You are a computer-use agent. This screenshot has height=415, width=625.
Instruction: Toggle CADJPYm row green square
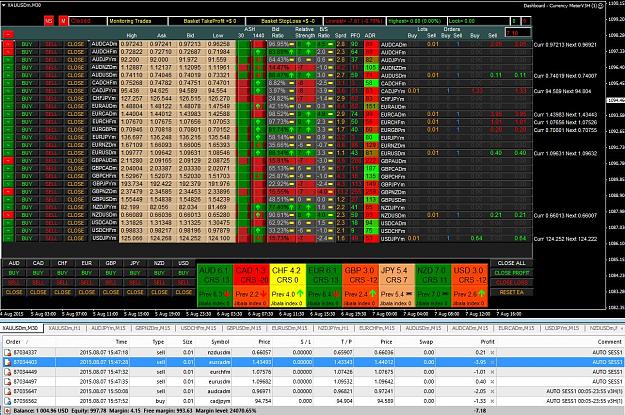(8, 91)
